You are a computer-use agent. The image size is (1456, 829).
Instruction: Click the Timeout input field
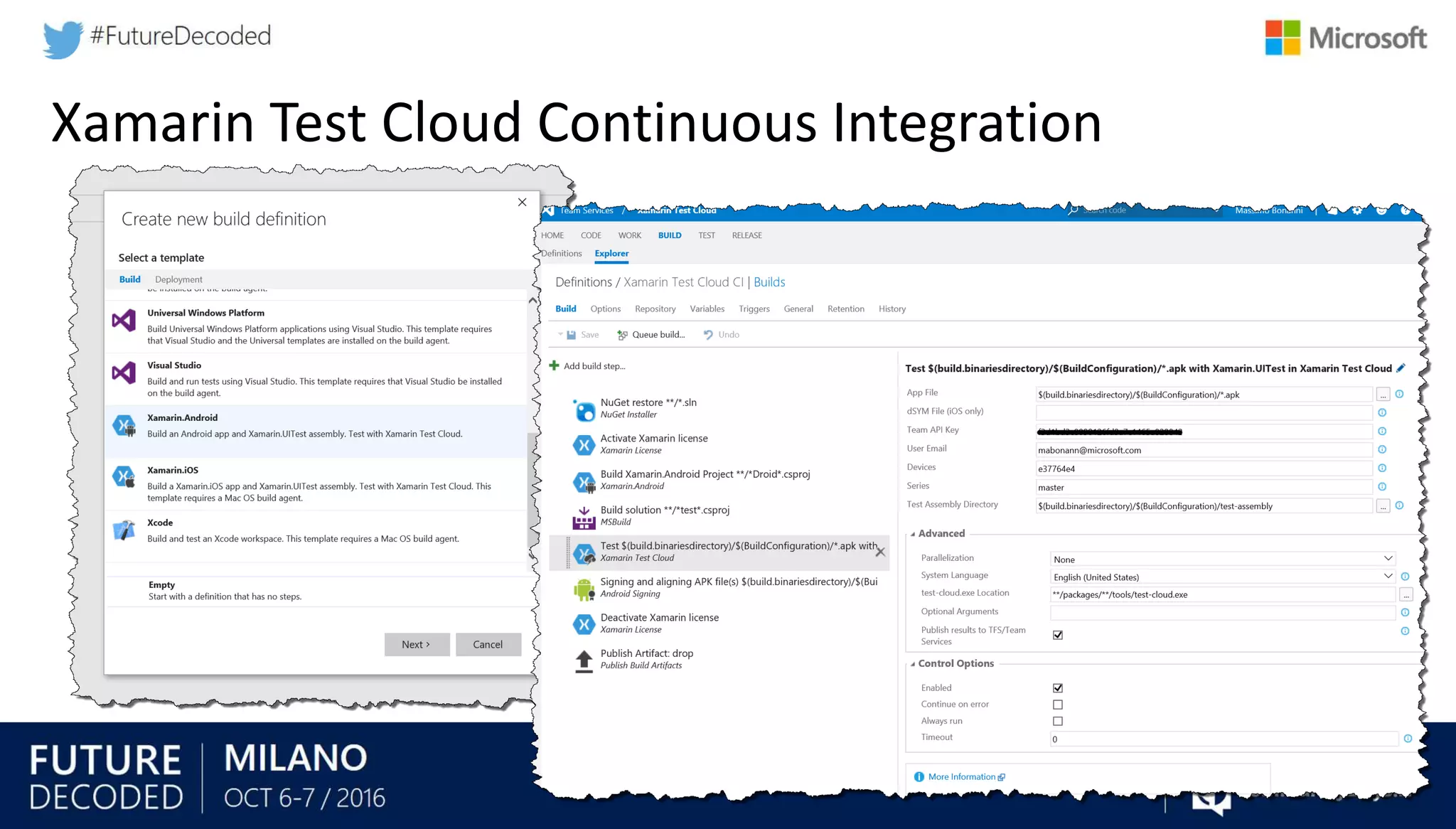click(1224, 739)
